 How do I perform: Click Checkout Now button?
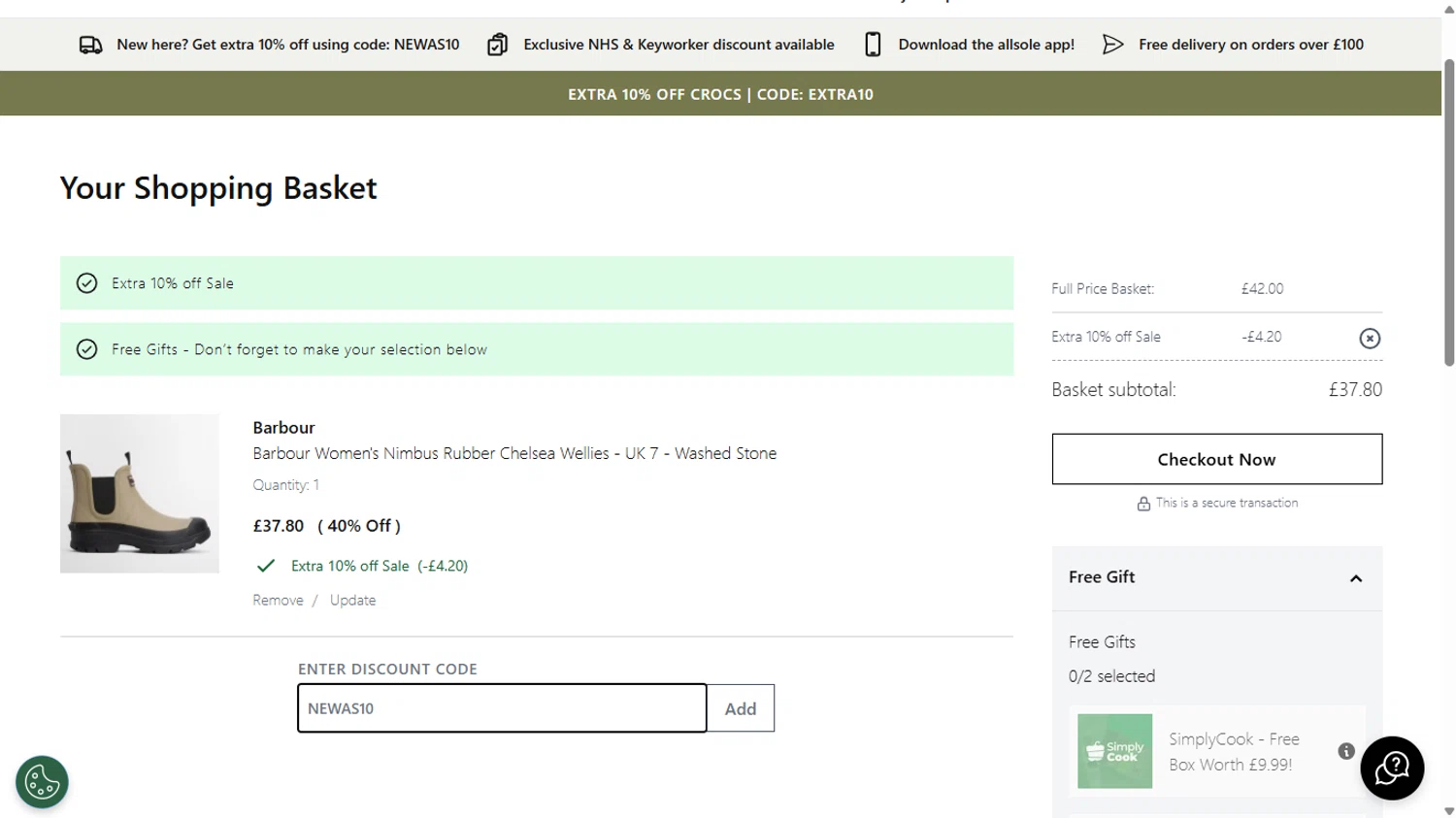click(1217, 459)
